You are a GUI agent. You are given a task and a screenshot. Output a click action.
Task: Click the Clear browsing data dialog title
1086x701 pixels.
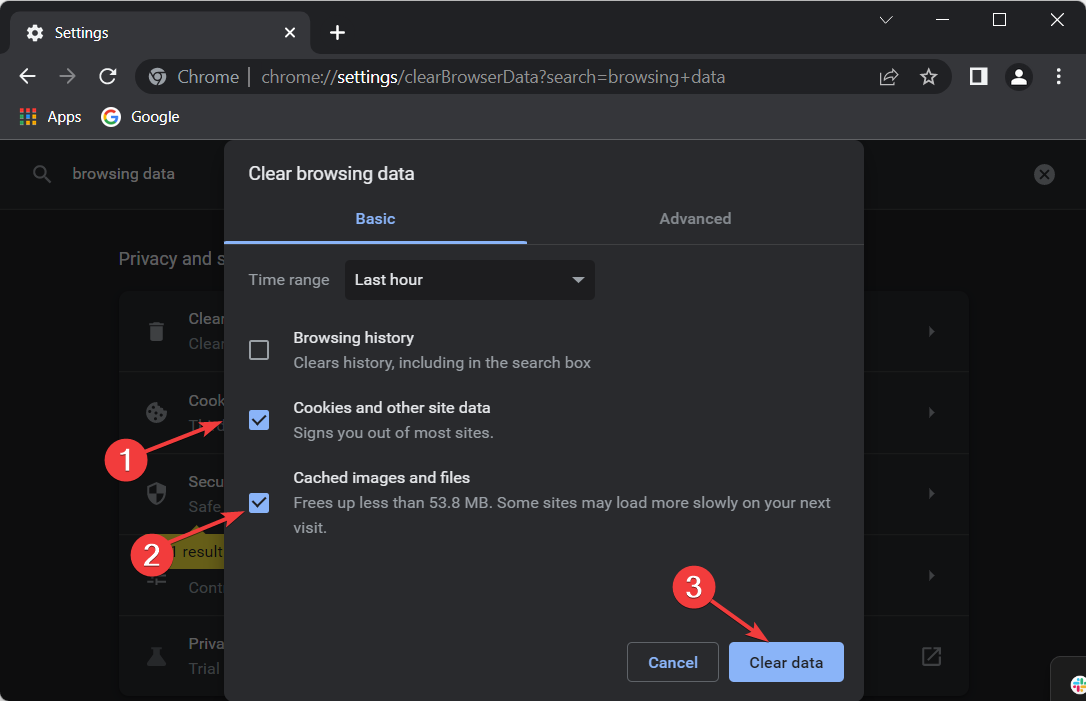click(x=331, y=174)
